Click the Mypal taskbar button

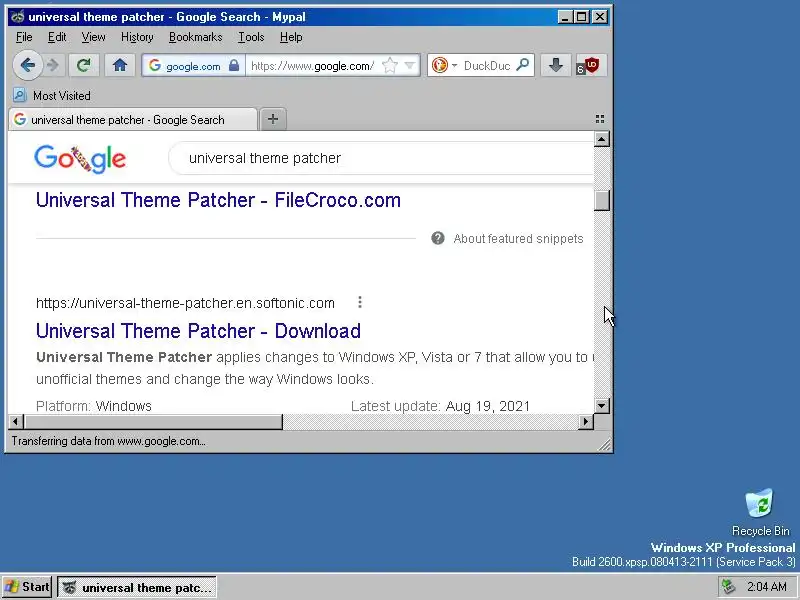click(137, 587)
